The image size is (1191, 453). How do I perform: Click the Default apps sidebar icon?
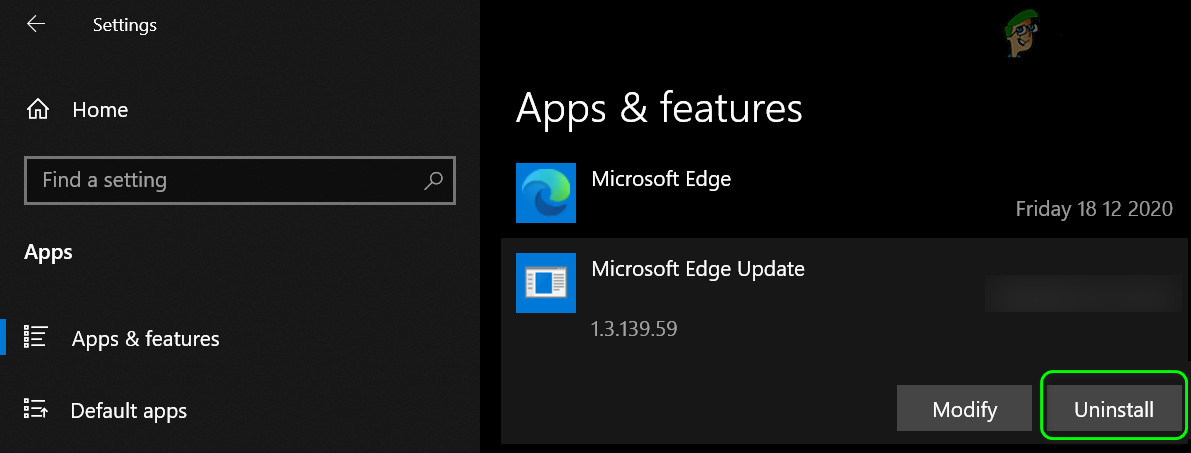36,410
